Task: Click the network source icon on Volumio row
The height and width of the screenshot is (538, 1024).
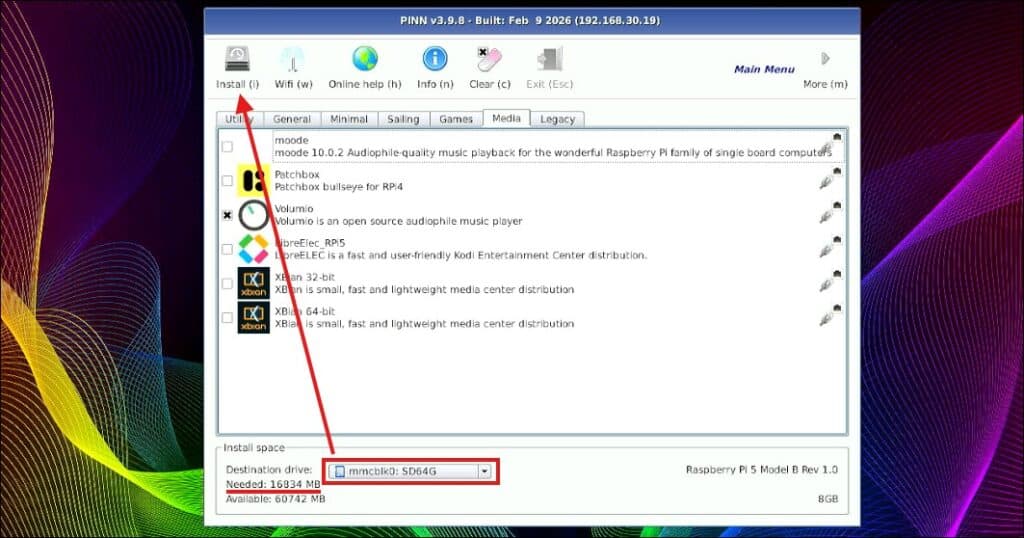Action: click(x=831, y=212)
